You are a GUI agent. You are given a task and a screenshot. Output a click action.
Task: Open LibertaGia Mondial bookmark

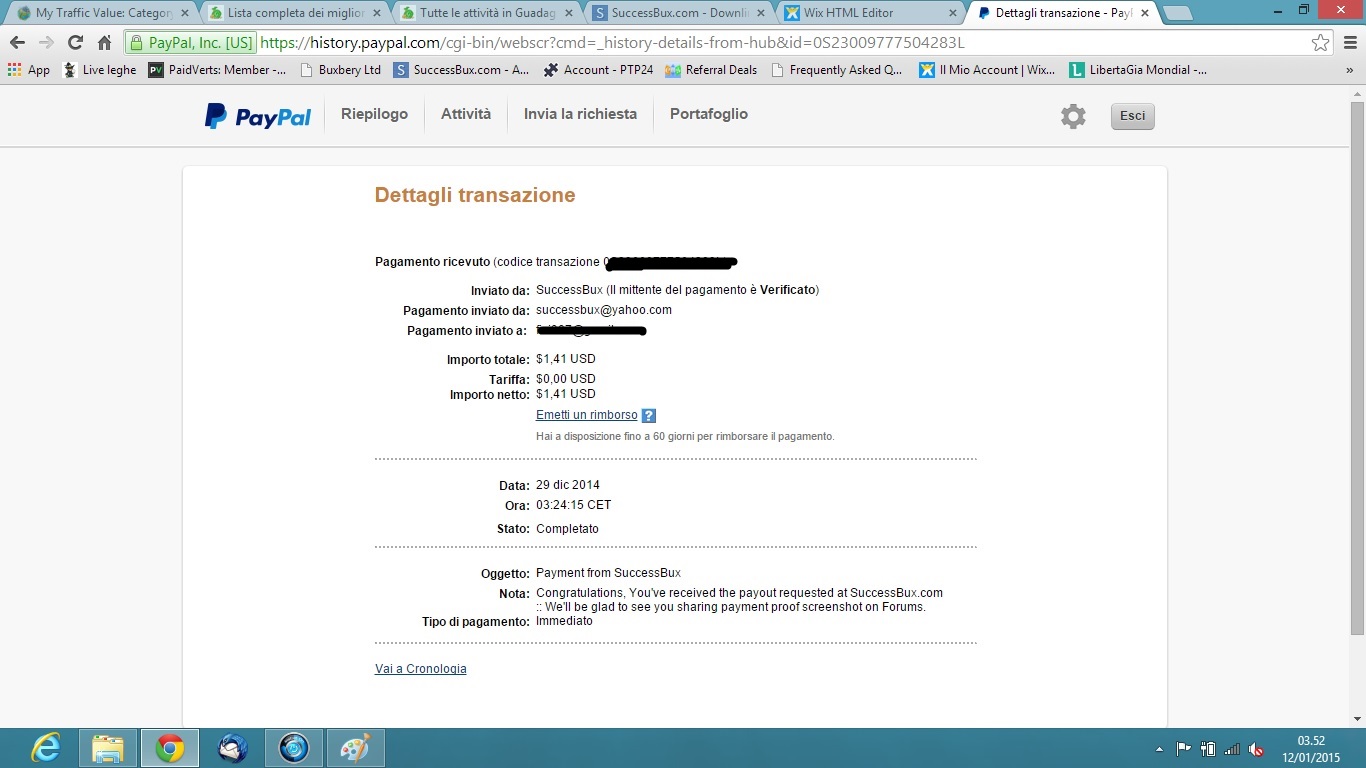1138,70
